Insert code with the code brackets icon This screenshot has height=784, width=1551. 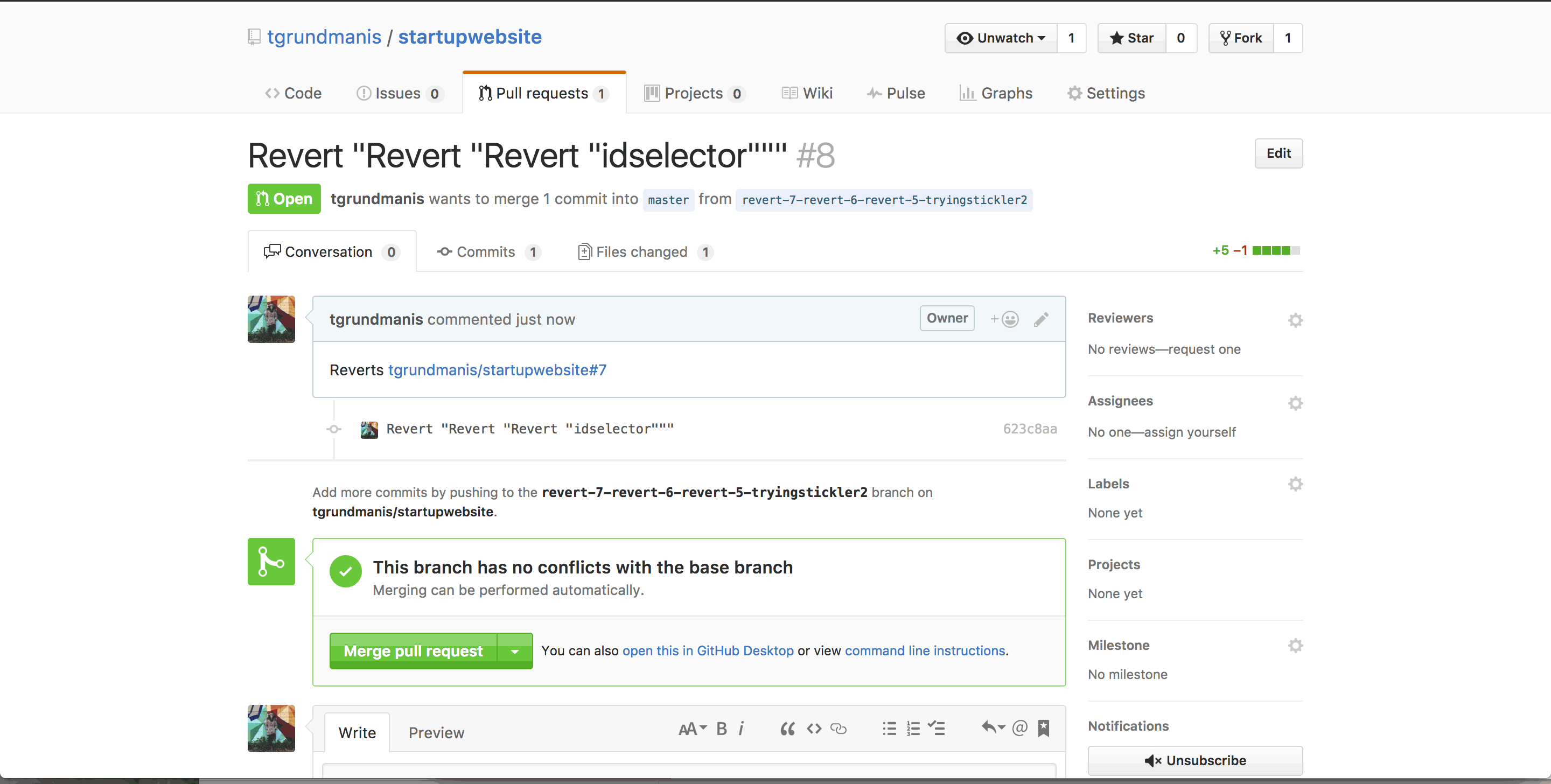tap(814, 729)
